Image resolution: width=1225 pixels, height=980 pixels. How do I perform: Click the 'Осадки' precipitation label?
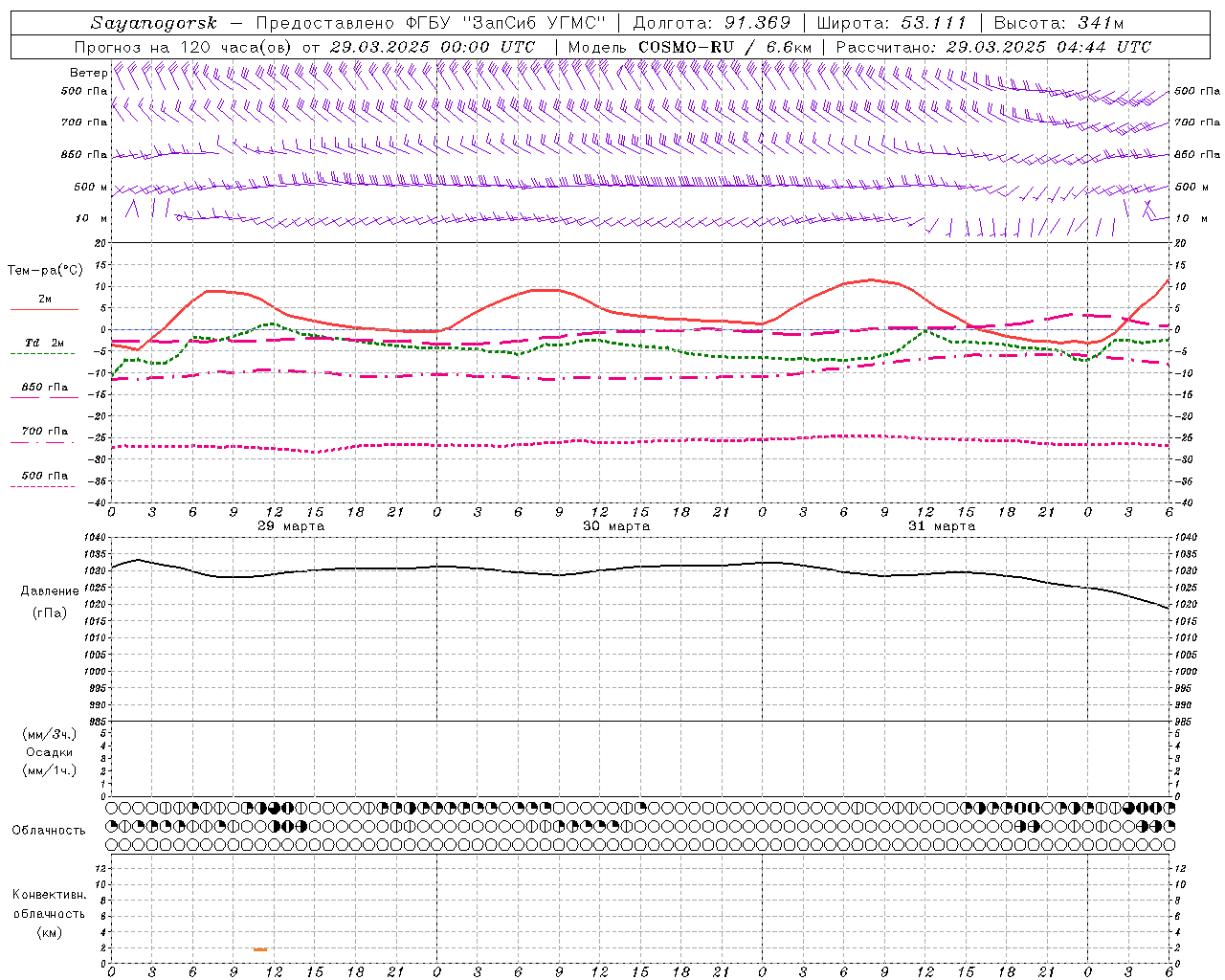coord(50,752)
